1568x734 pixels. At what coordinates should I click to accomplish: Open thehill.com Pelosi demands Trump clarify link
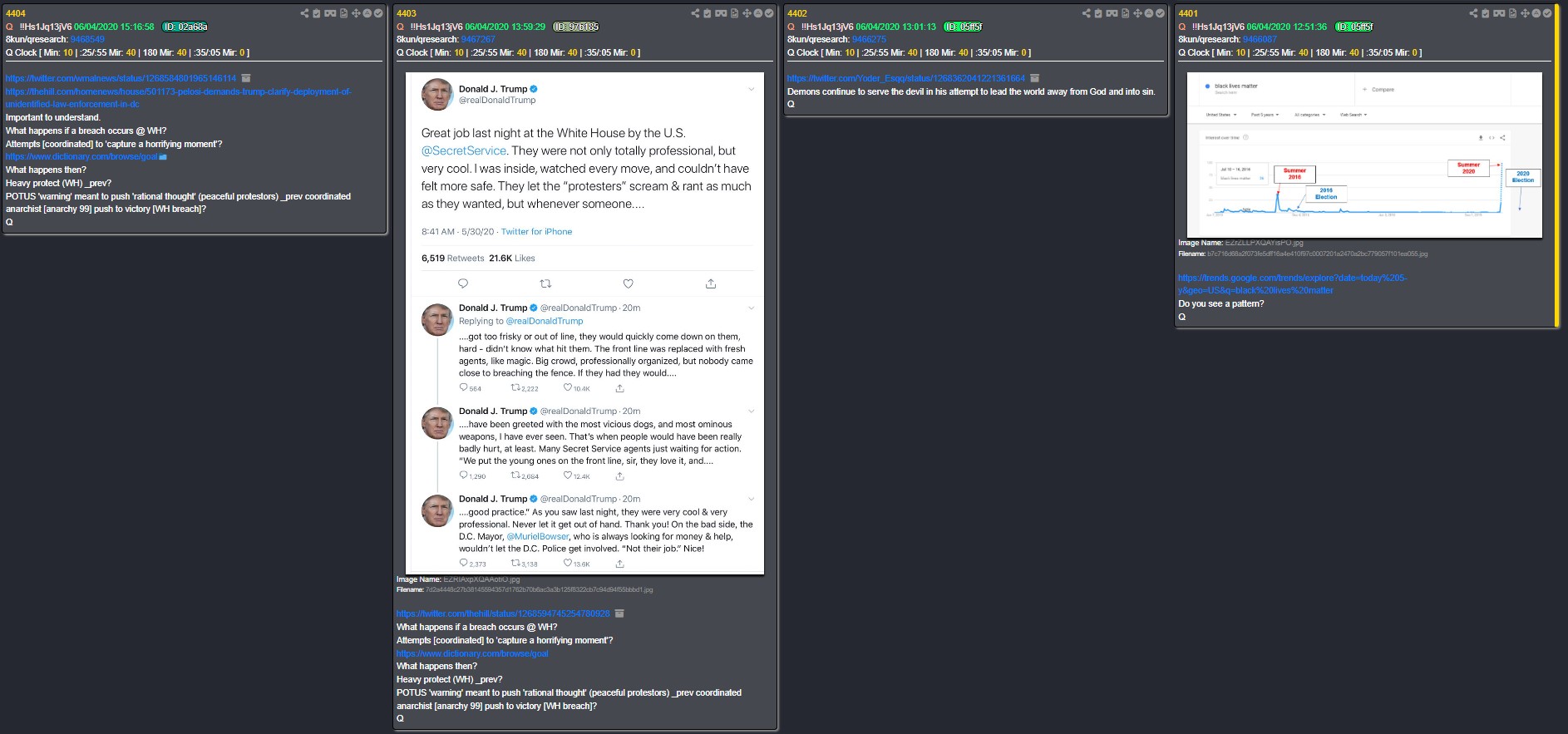(x=178, y=98)
